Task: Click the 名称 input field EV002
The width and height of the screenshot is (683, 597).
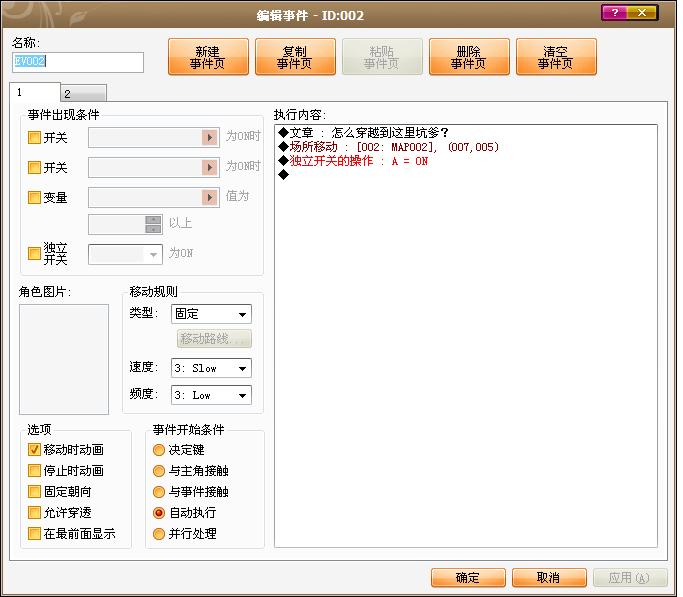Action: (x=78, y=62)
